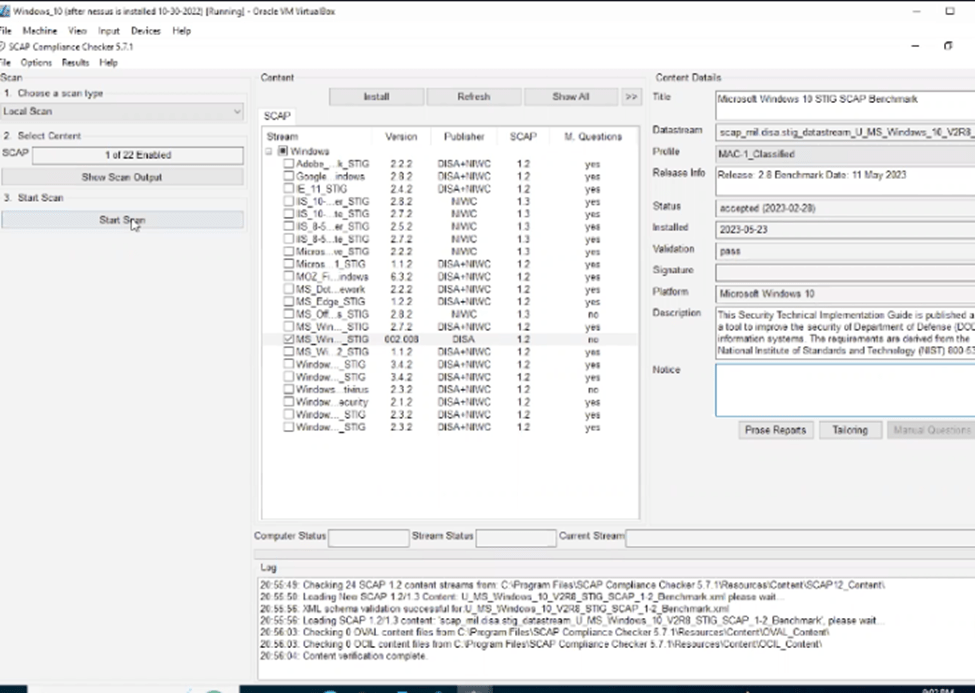This screenshot has width=975, height=693.
Task: Click the Install content button
Action: [376, 97]
